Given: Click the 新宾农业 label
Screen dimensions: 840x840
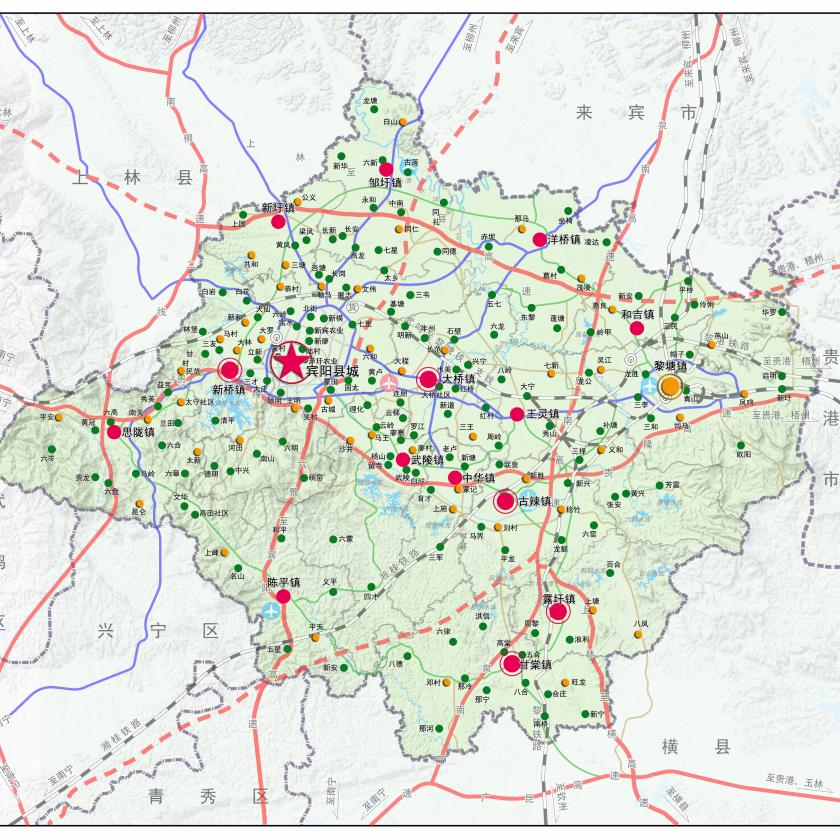Looking at the screenshot, I should pyautogui.click(x=329, y=331).
